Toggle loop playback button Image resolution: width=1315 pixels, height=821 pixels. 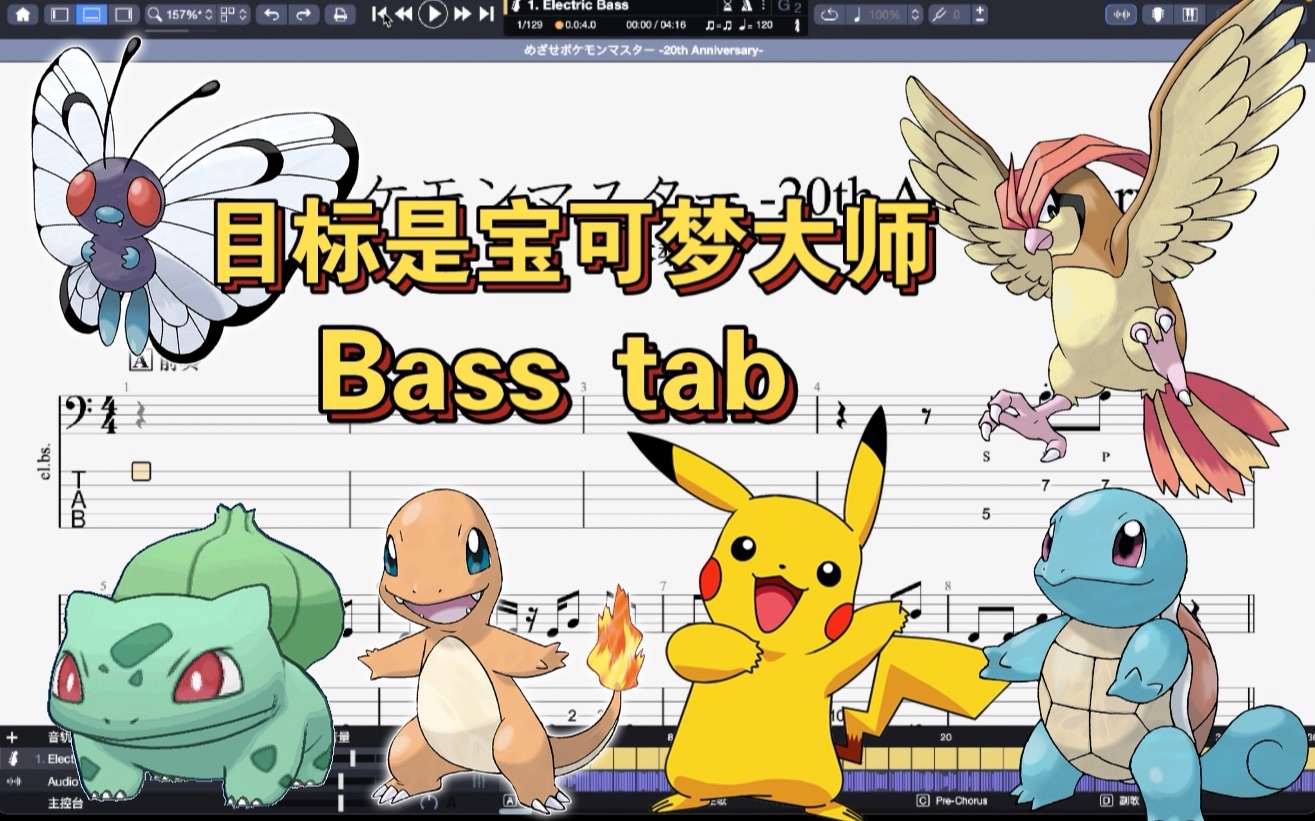830,15
